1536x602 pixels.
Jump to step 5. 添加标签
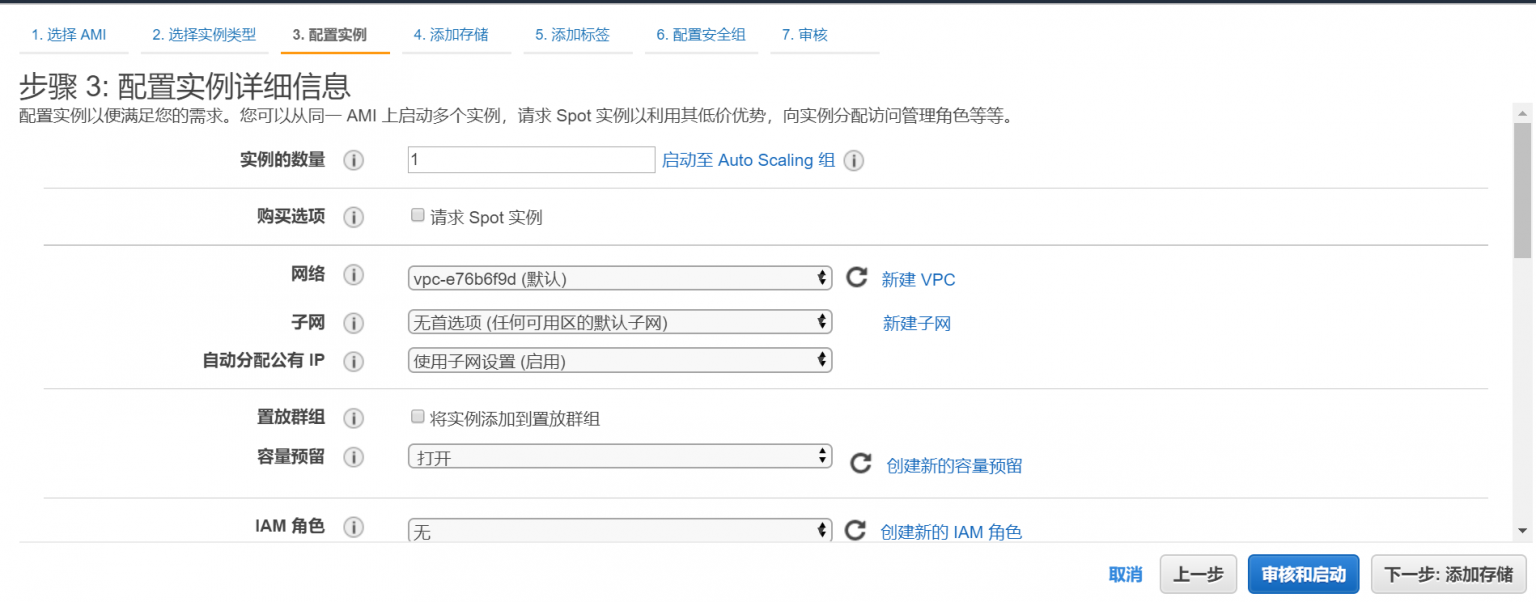click(572, 34)
